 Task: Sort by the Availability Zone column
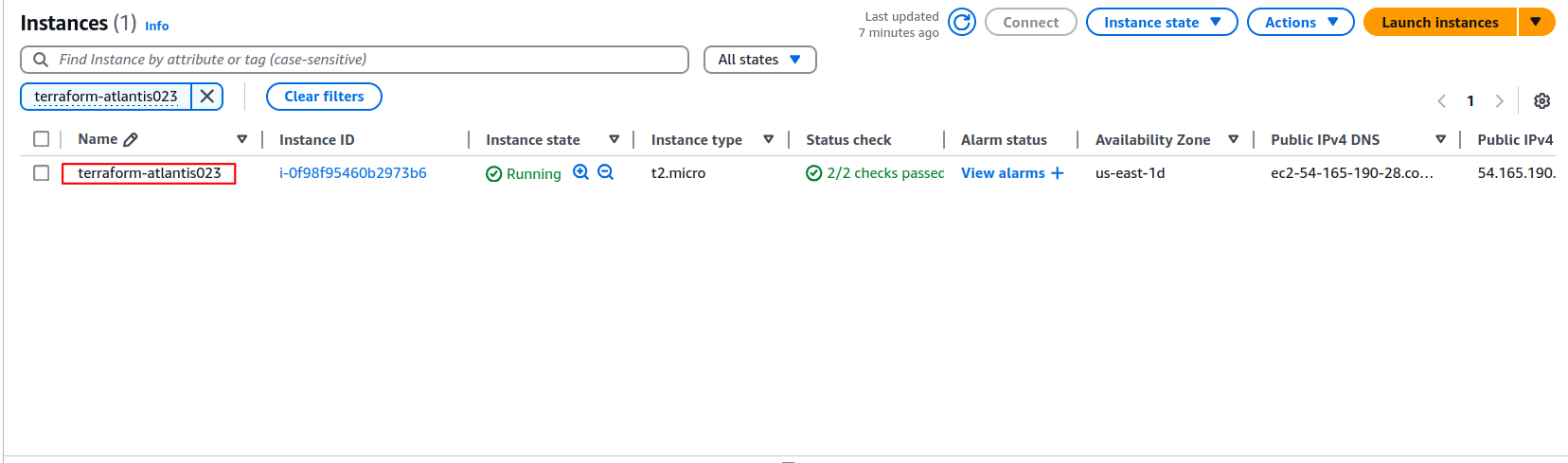pyautogui.click(x=1234, y=139)
